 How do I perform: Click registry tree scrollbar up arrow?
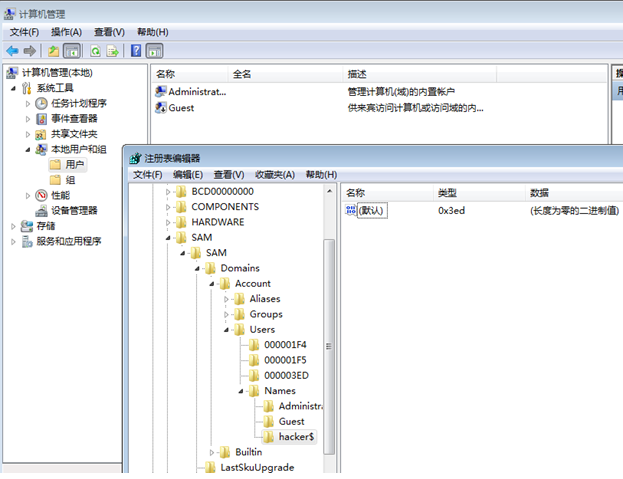pos(329,191)
